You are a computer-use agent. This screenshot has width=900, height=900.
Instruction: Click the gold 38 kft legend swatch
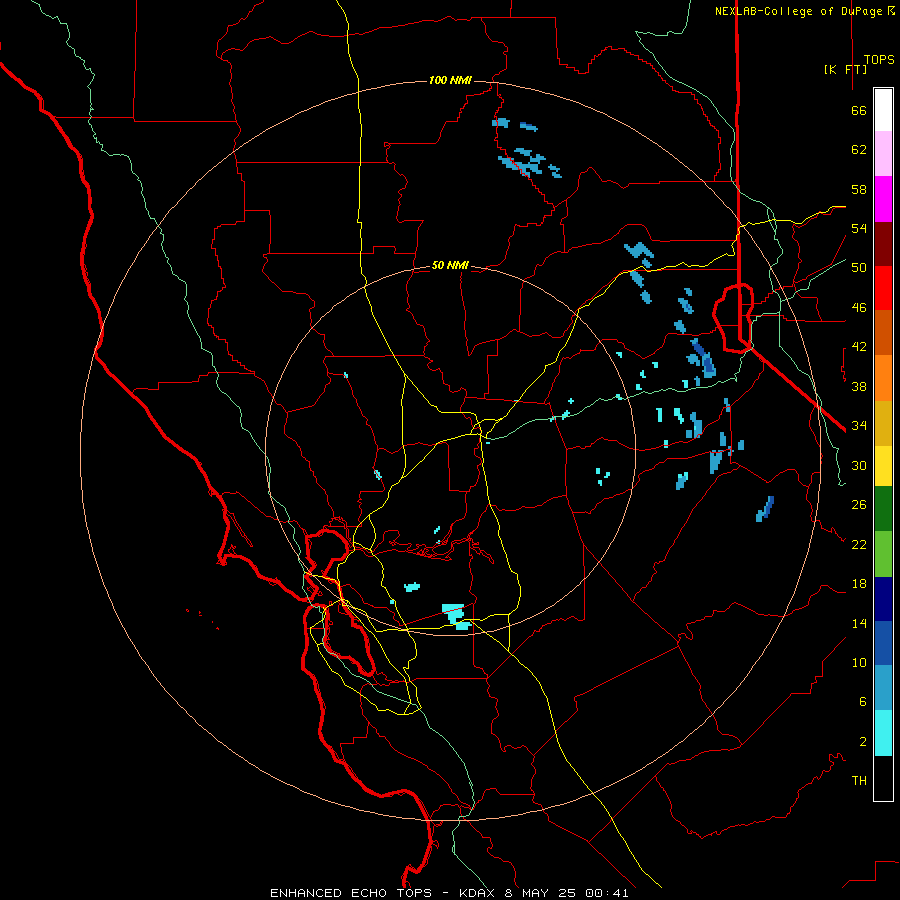883,423
